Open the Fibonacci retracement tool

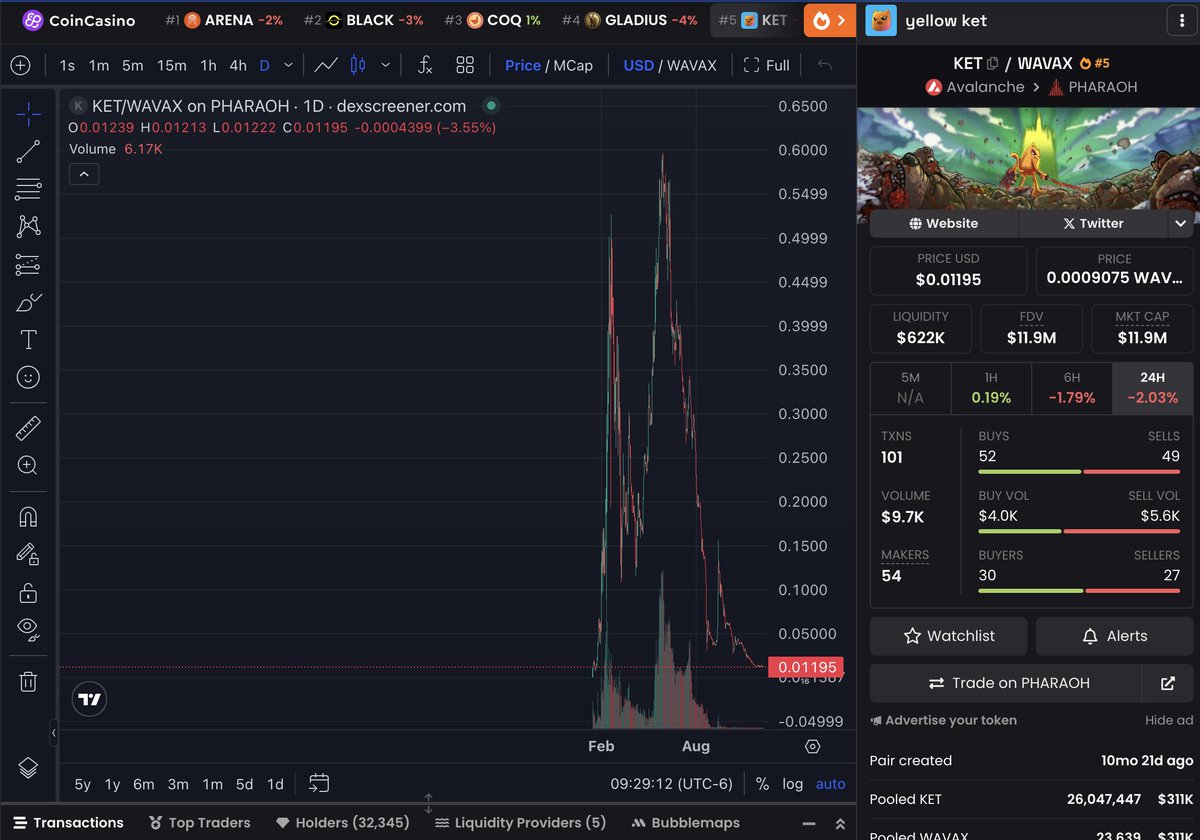(28, 189)
